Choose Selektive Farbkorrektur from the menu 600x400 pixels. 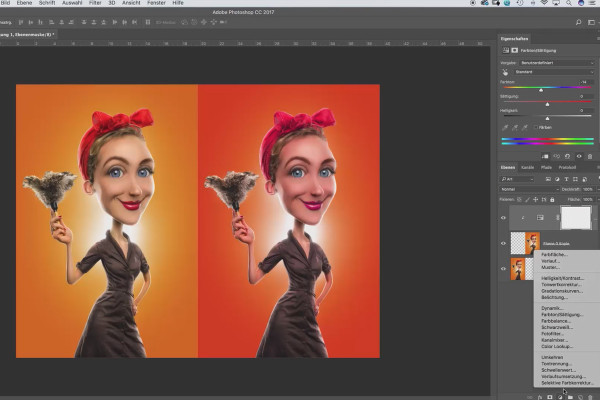567,383
